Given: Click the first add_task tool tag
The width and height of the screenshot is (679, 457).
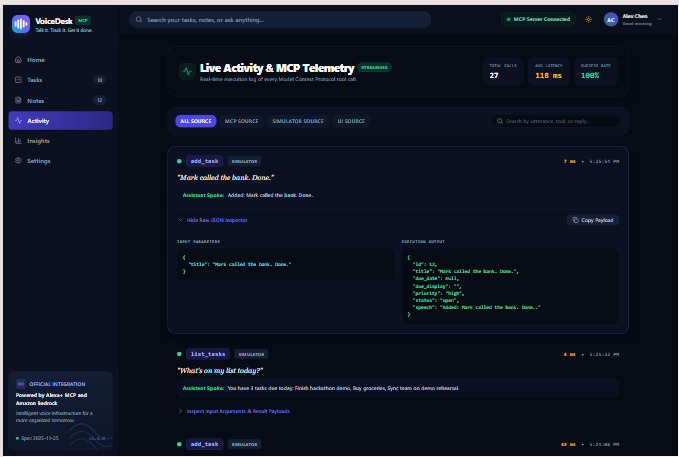Looking at the screenshot, I should [204, 161].
